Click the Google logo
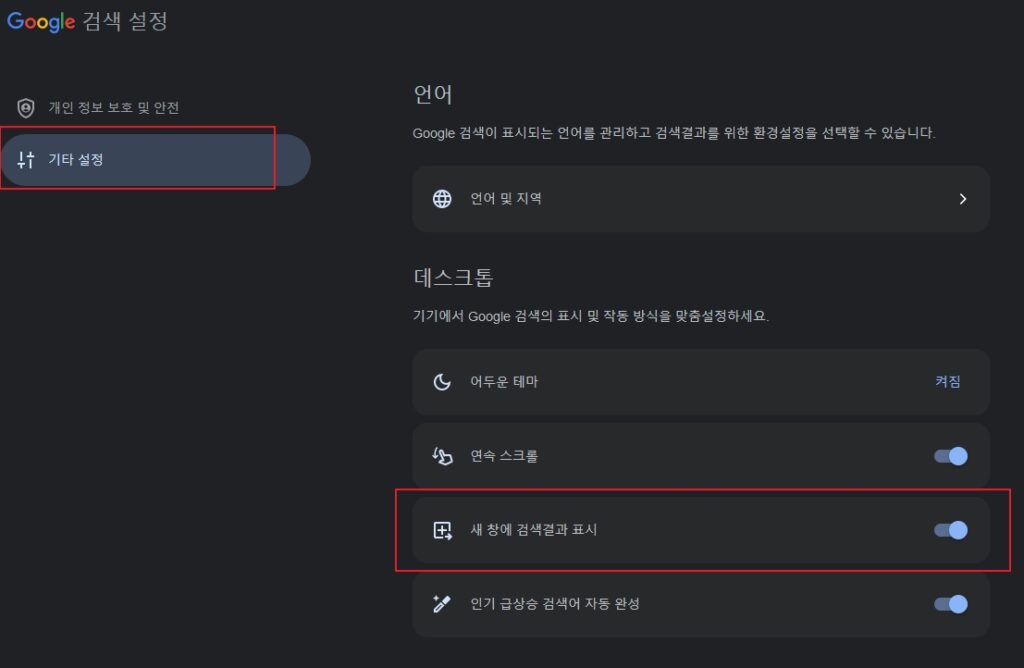Viewport: 1024px width, 668px height. click(42, 21)
